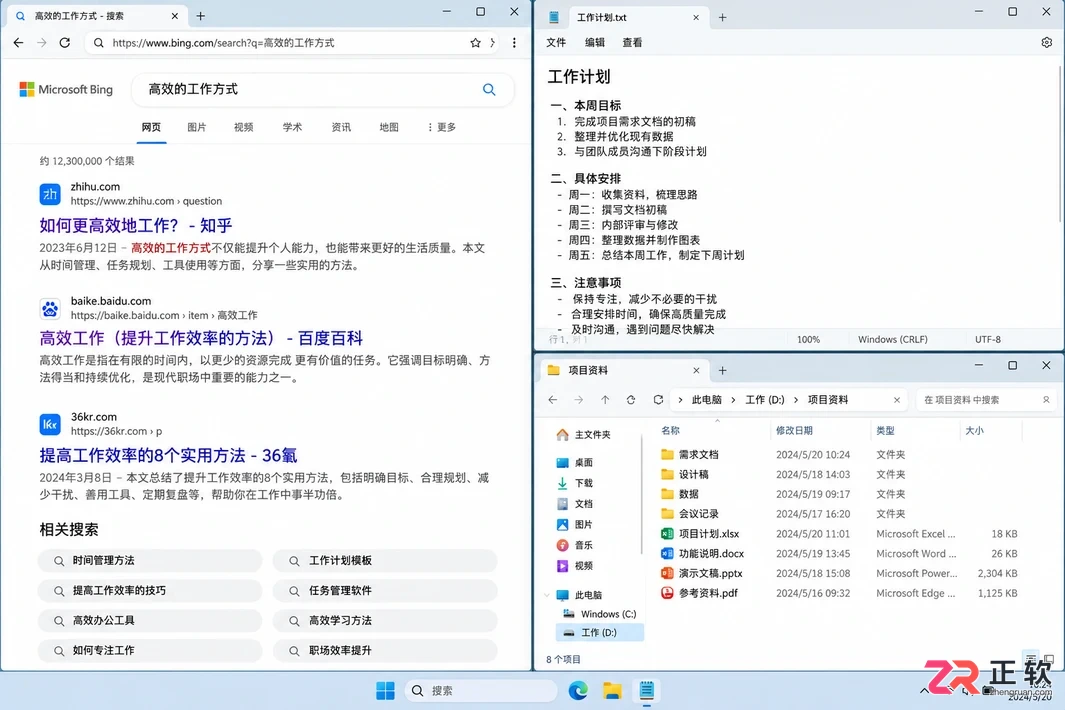Click the browser forward arrow
1065x710 pixels.
tap(41, 43)
